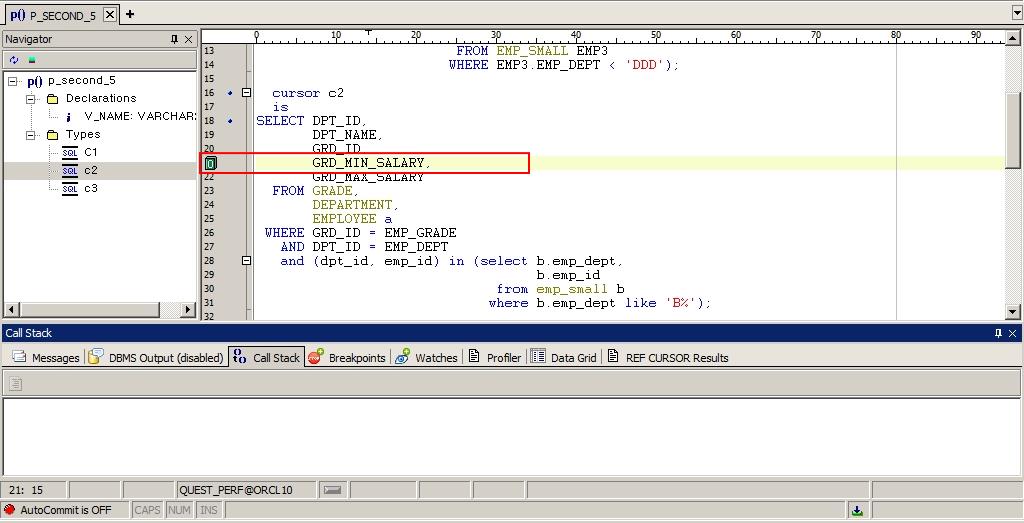This screenshot has width=1024, height=523.
Task: Pin the Call Stack panel
Action: pos(997,333)
